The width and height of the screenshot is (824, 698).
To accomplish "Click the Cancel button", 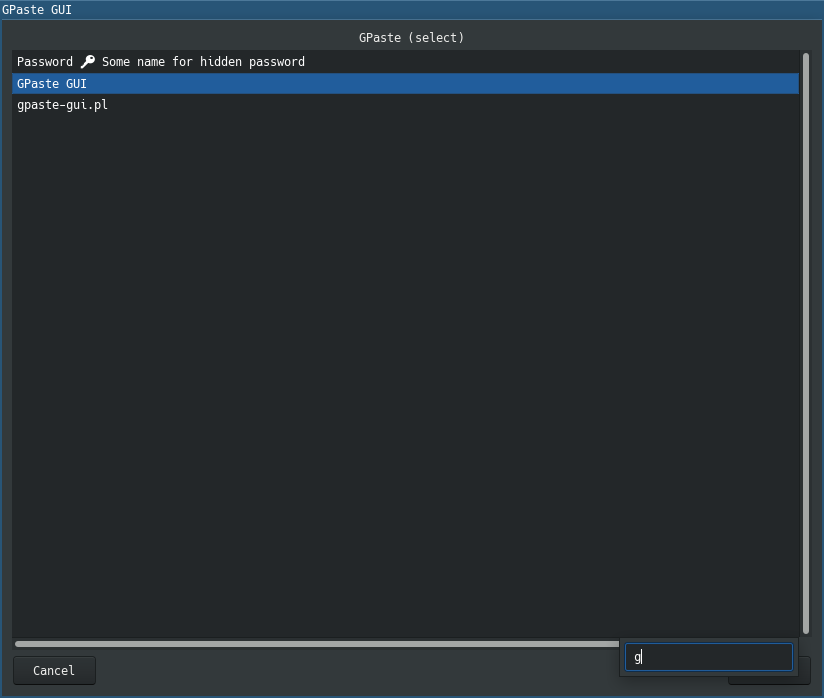I will [54, 670].
